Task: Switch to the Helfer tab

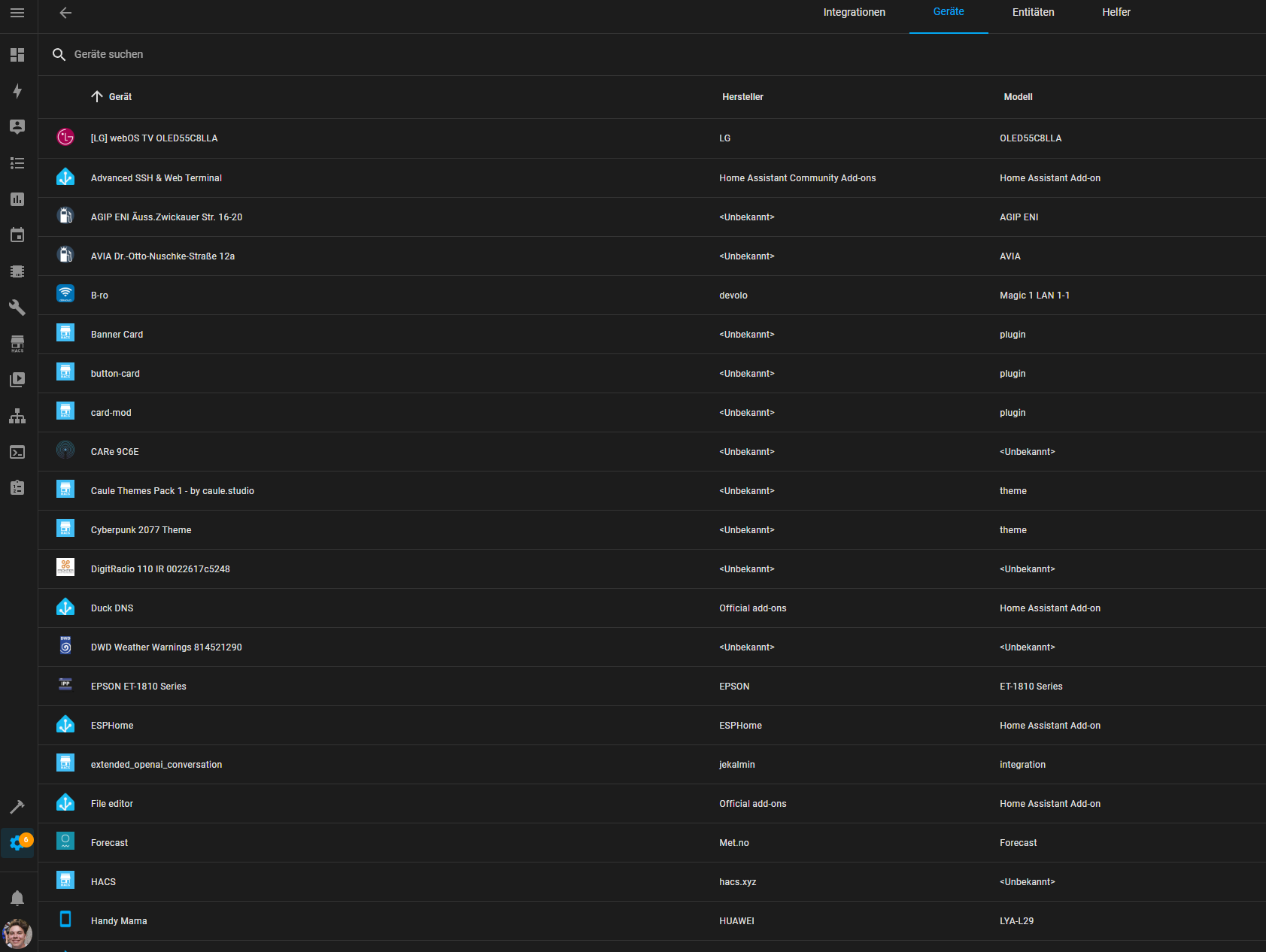Action: pyautogui.click(x=1116, y=13)
